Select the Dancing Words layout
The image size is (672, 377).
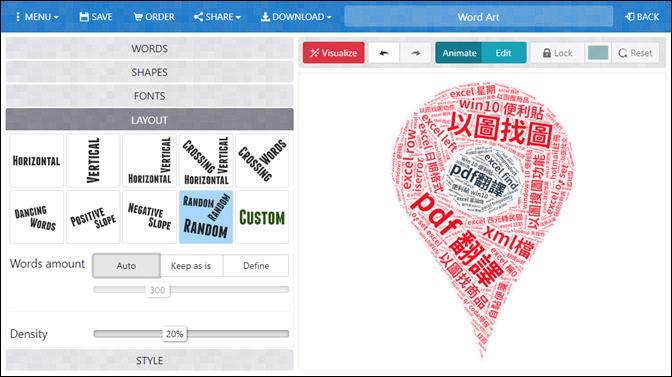point(36,217)
